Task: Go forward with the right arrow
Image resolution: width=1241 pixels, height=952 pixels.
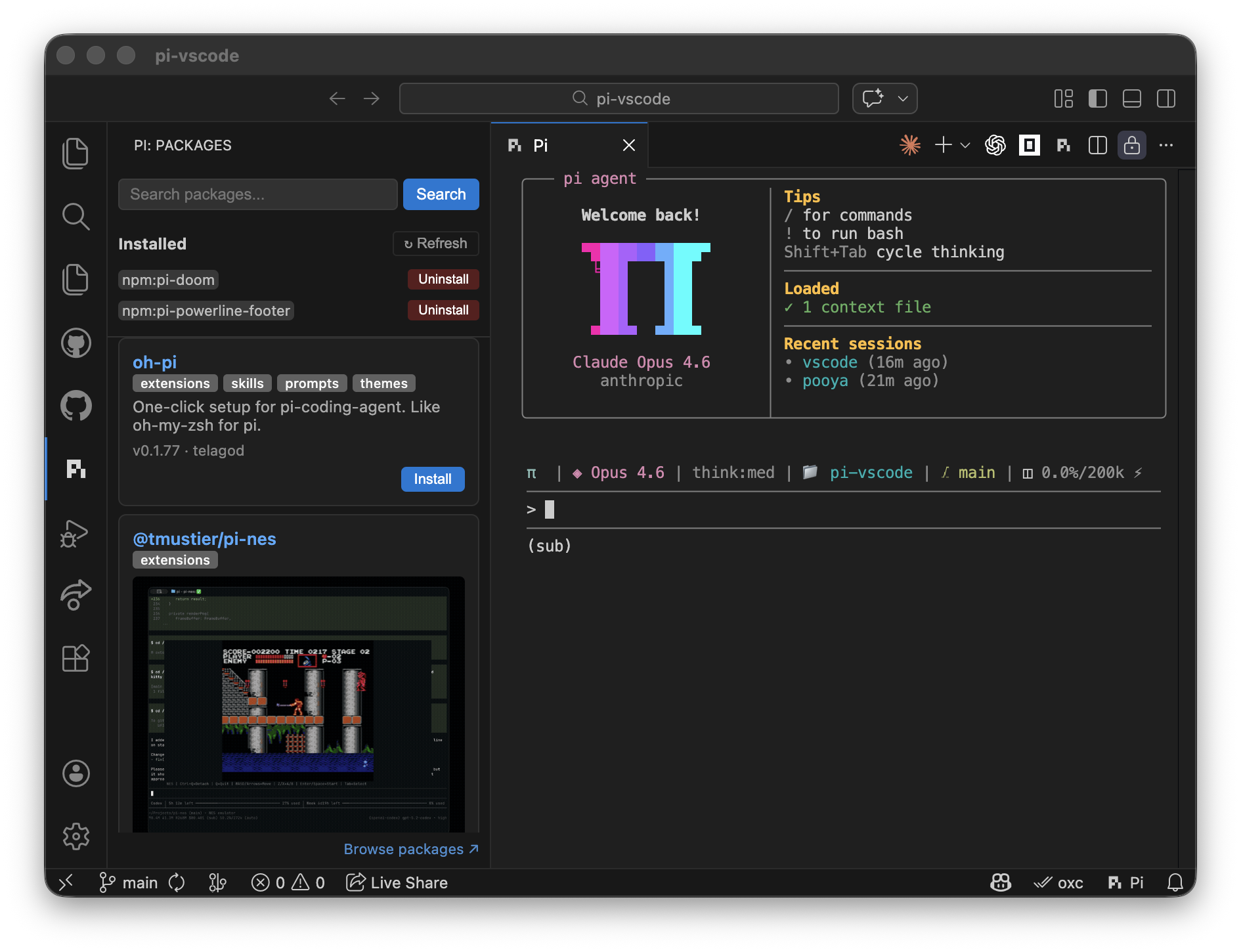Action: (372, 98)
